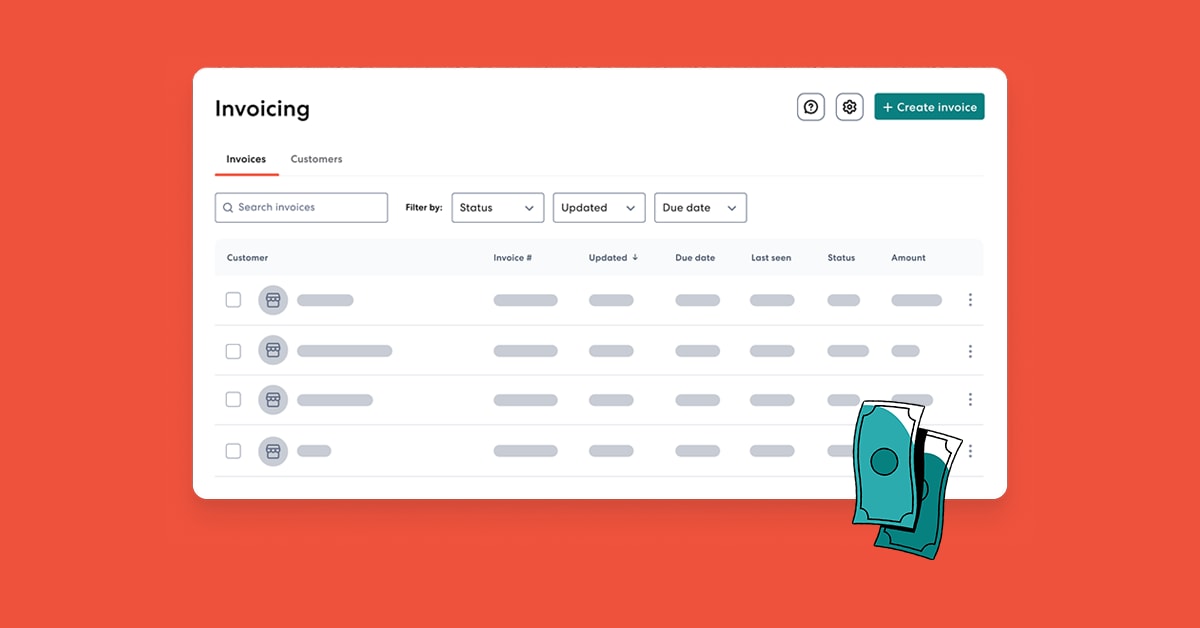
Task: Tick the fourth invoice row checkbox
Action: pos(233,451)
